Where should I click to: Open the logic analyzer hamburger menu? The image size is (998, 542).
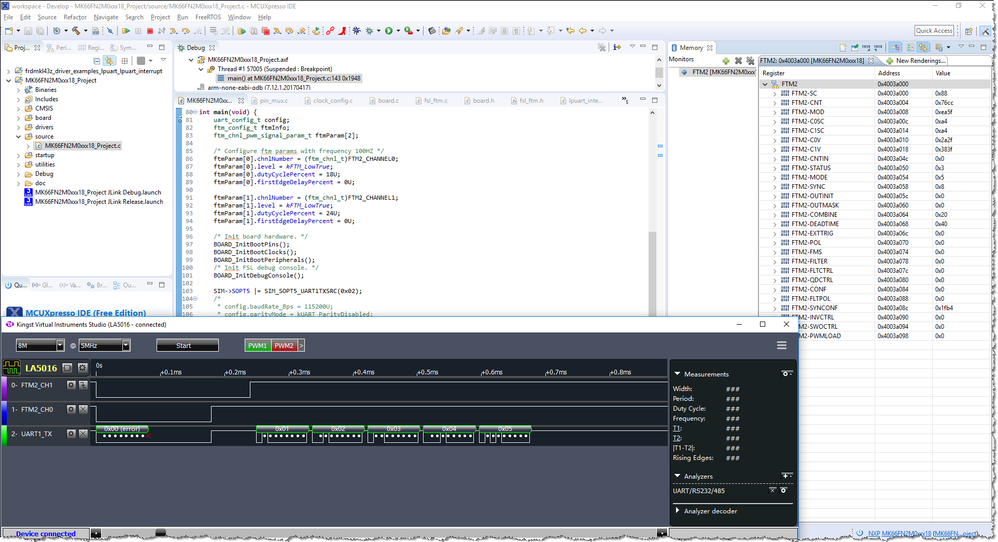[x=781, y=345]
